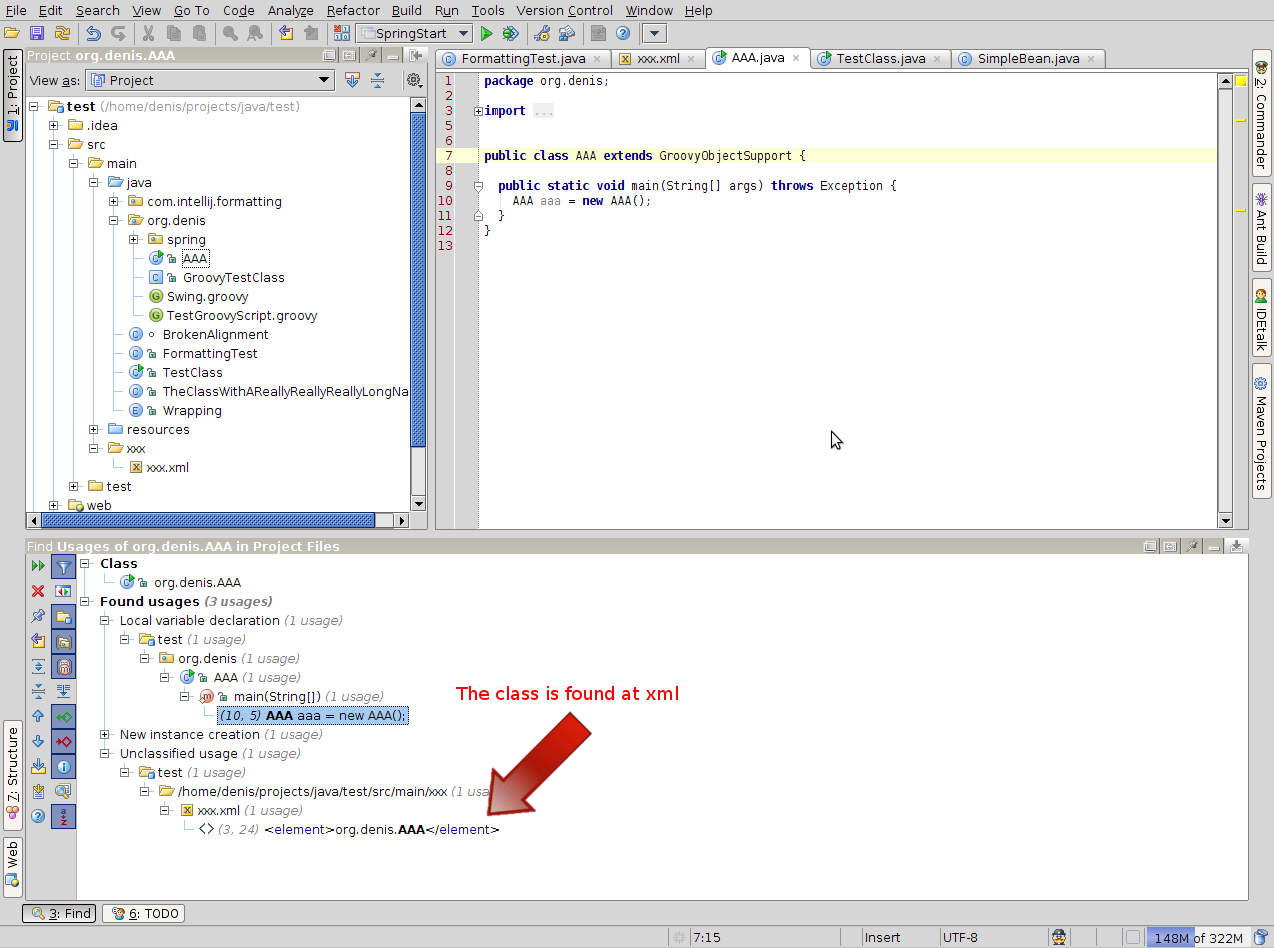Viewport: 1274px width, 948px height.
Task: Click the Back navigation toolbar icon
Action: (x=287, y=33)
